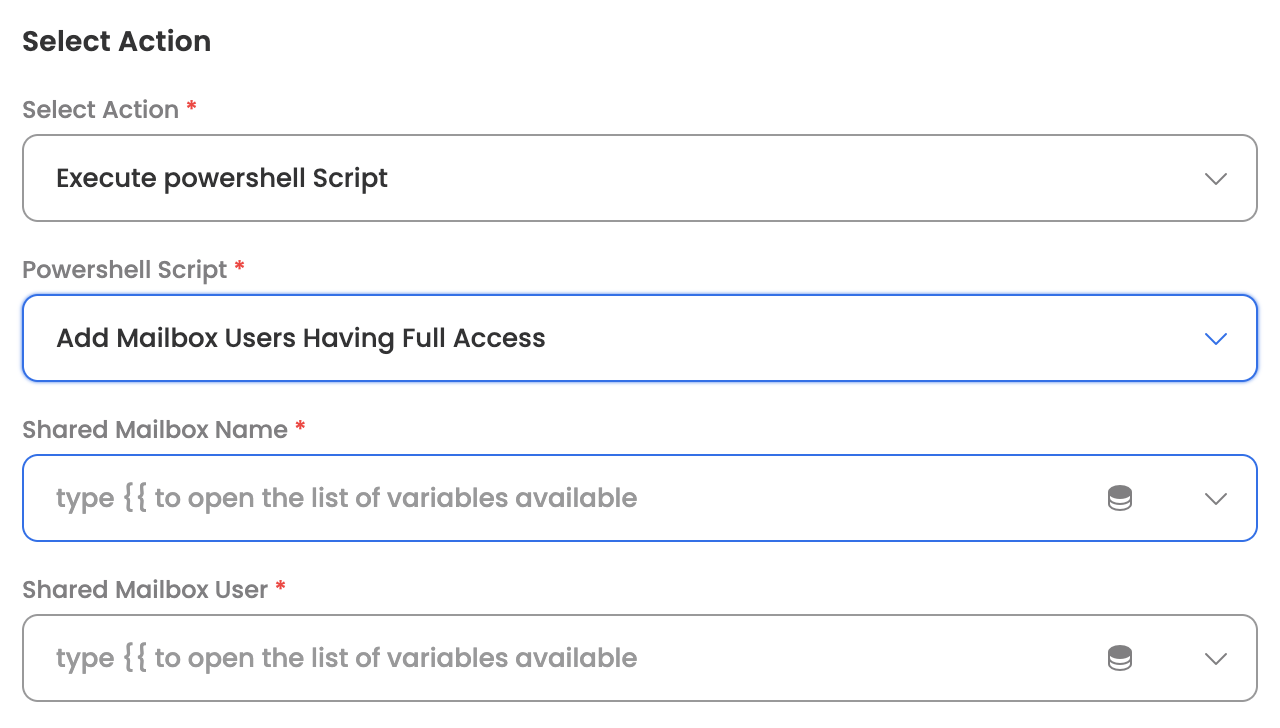Click "Add Mailbox Users Having Full Access" text

(x=301, y=338)
